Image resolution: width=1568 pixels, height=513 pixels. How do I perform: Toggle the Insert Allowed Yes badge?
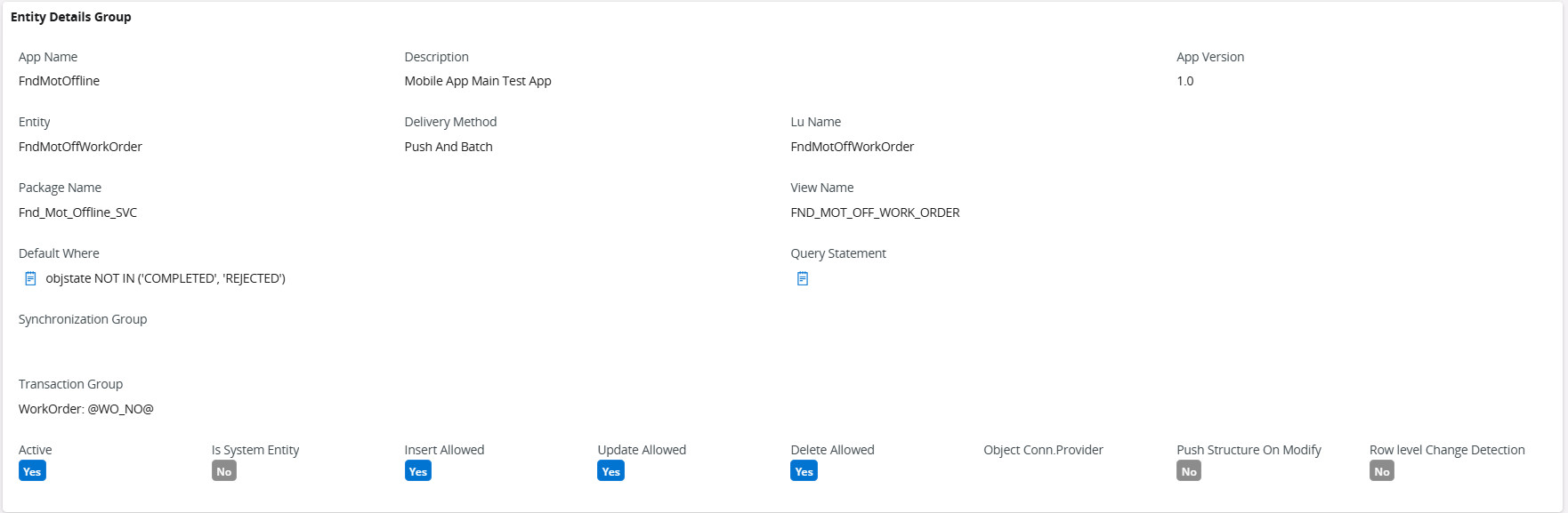(x=418, y=471)
